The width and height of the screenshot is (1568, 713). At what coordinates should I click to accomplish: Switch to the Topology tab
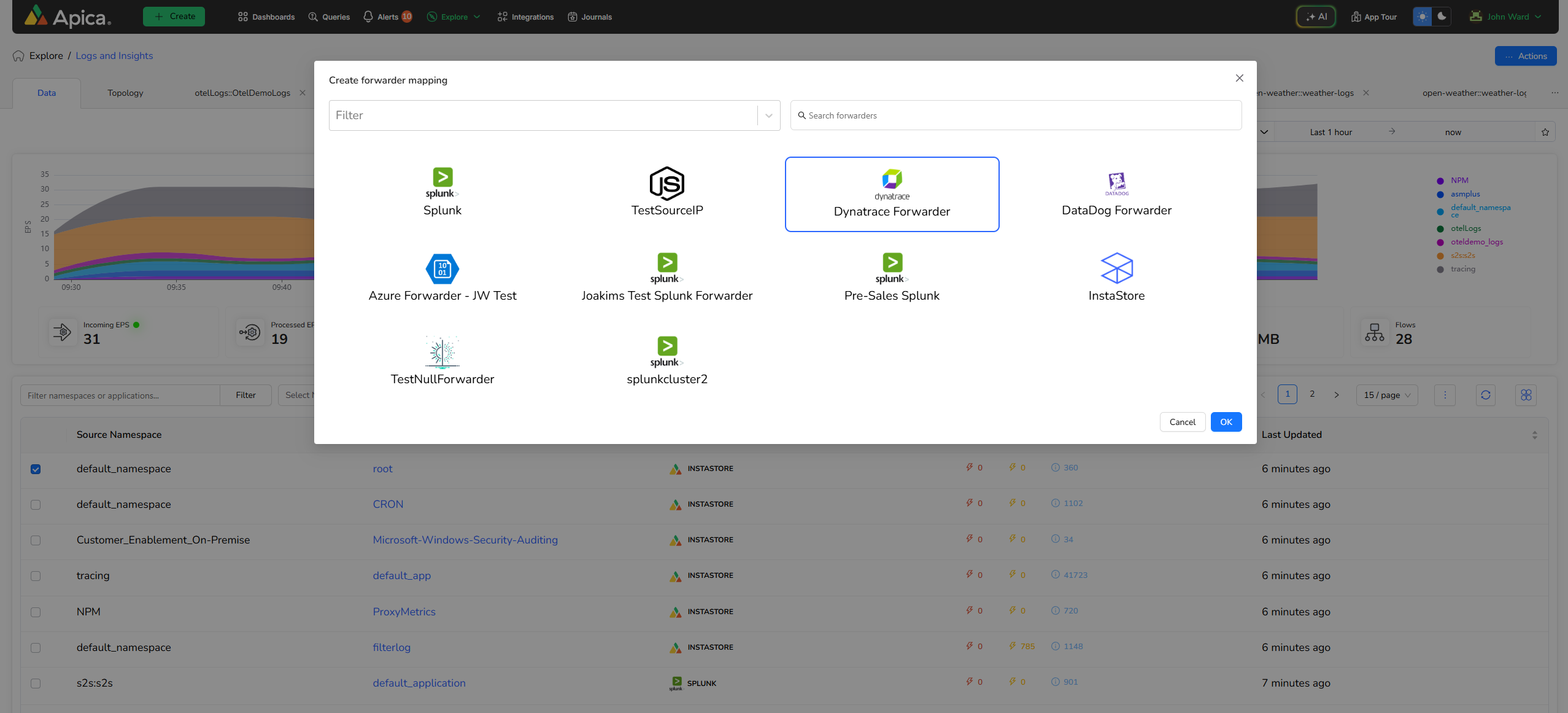pyautogui.click(x=125, y=93)
